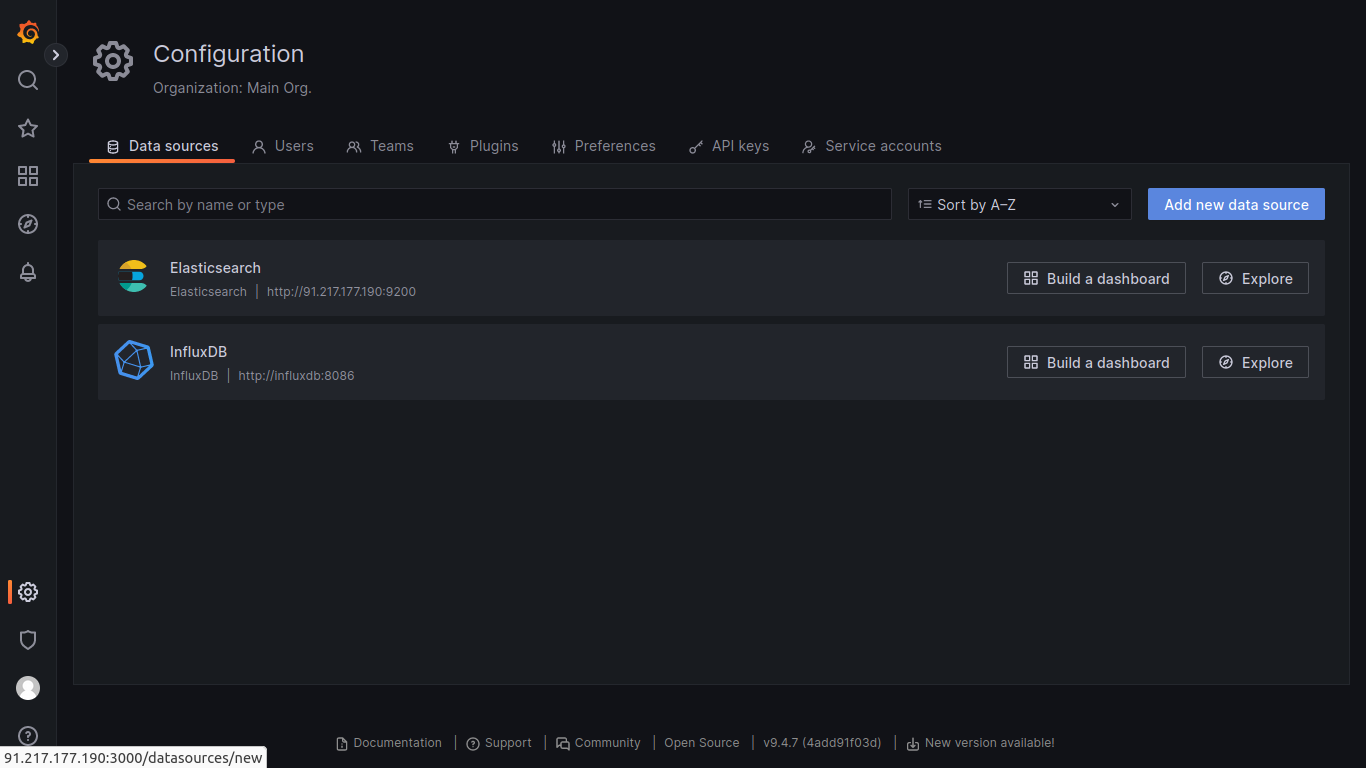
Task: Switch to the Teams tab
Action: coord(380,146)
